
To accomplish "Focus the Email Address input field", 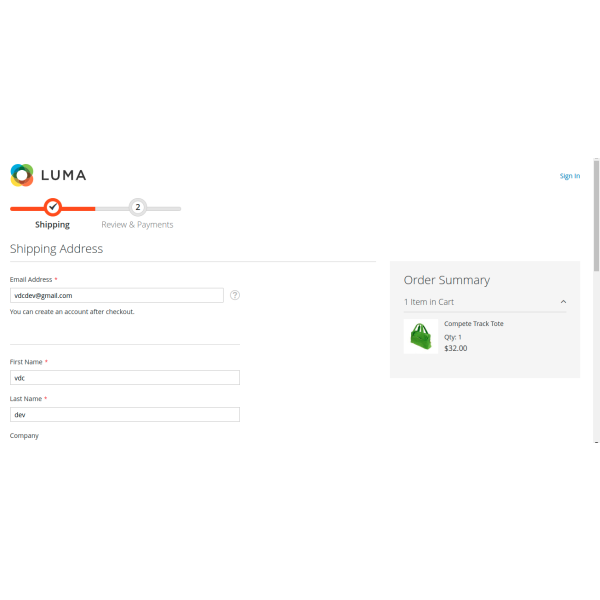I will coord(116,295).
